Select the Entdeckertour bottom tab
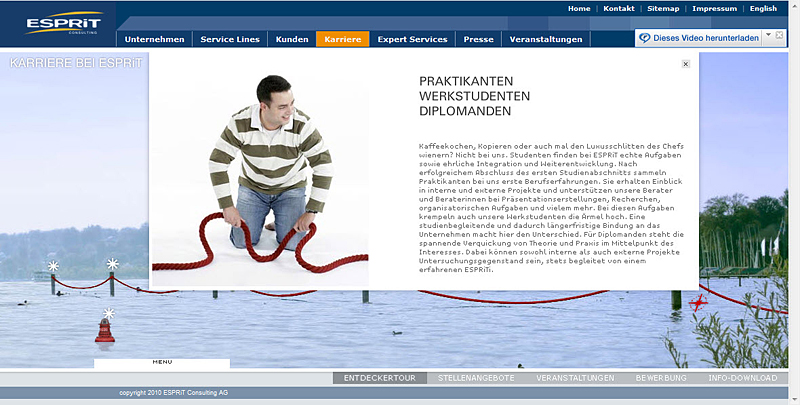 379,378
